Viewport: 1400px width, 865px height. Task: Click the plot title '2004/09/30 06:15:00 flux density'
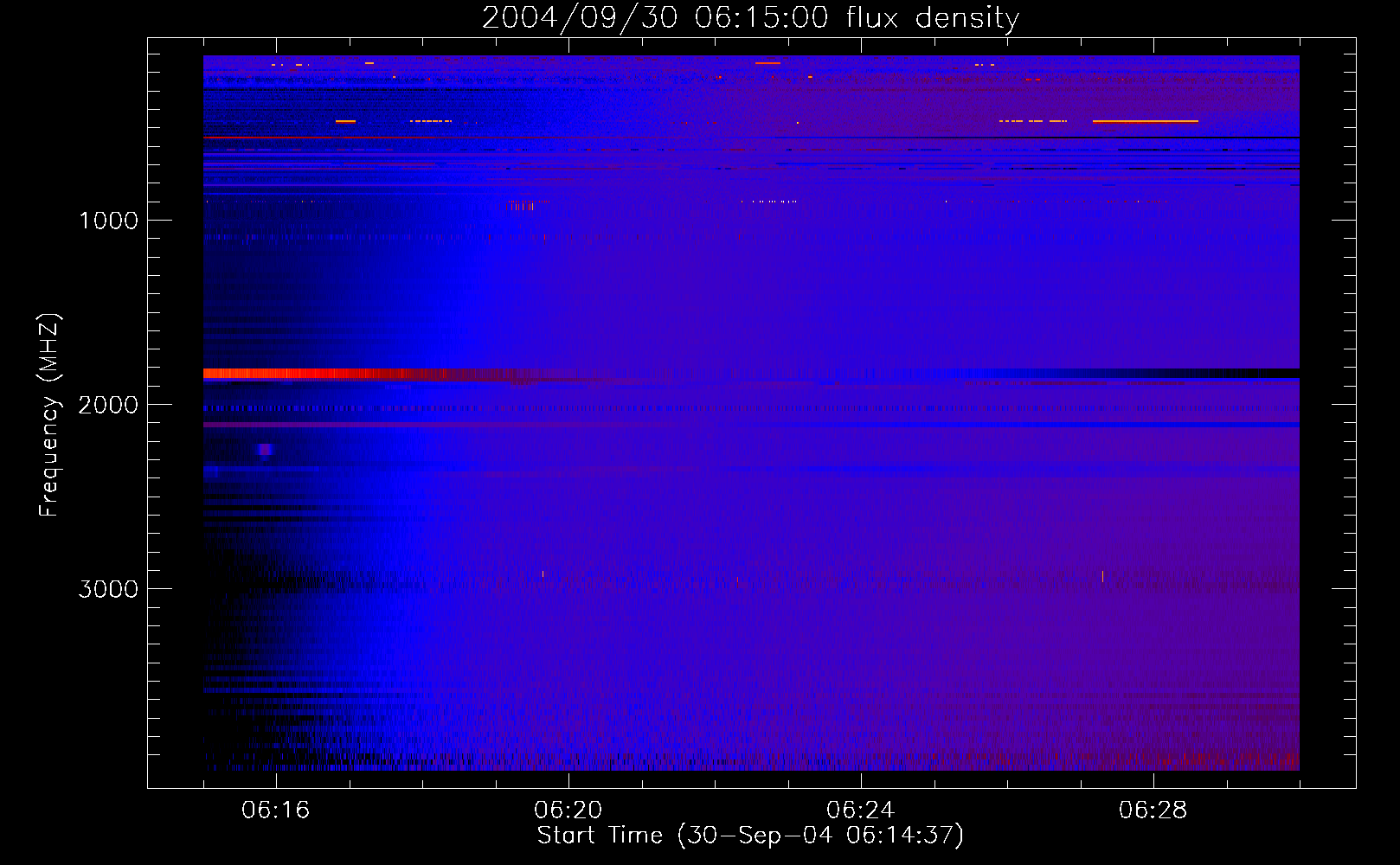[750, 18]
